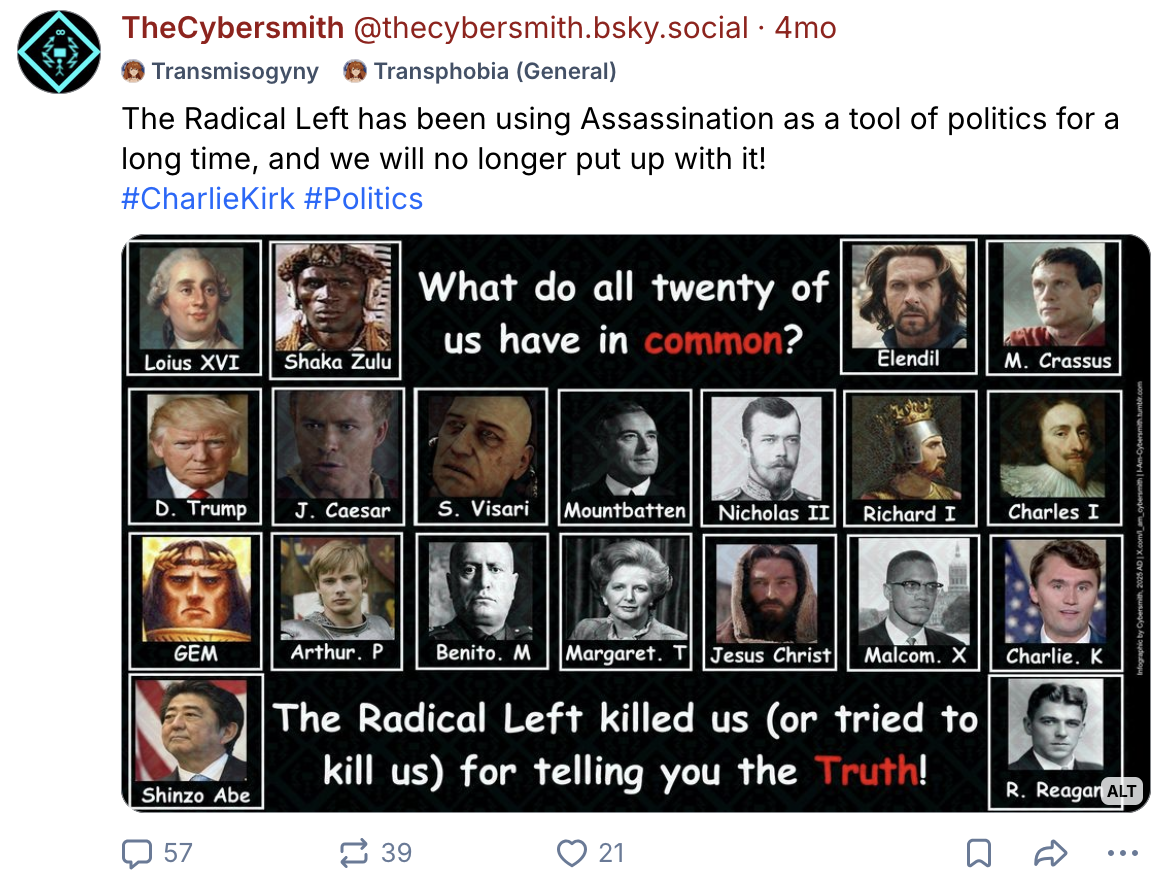Open the @thecybersmith.bsky.social handle link
Viewport: 1168px width, 884px height.
(x=551, y=28)
